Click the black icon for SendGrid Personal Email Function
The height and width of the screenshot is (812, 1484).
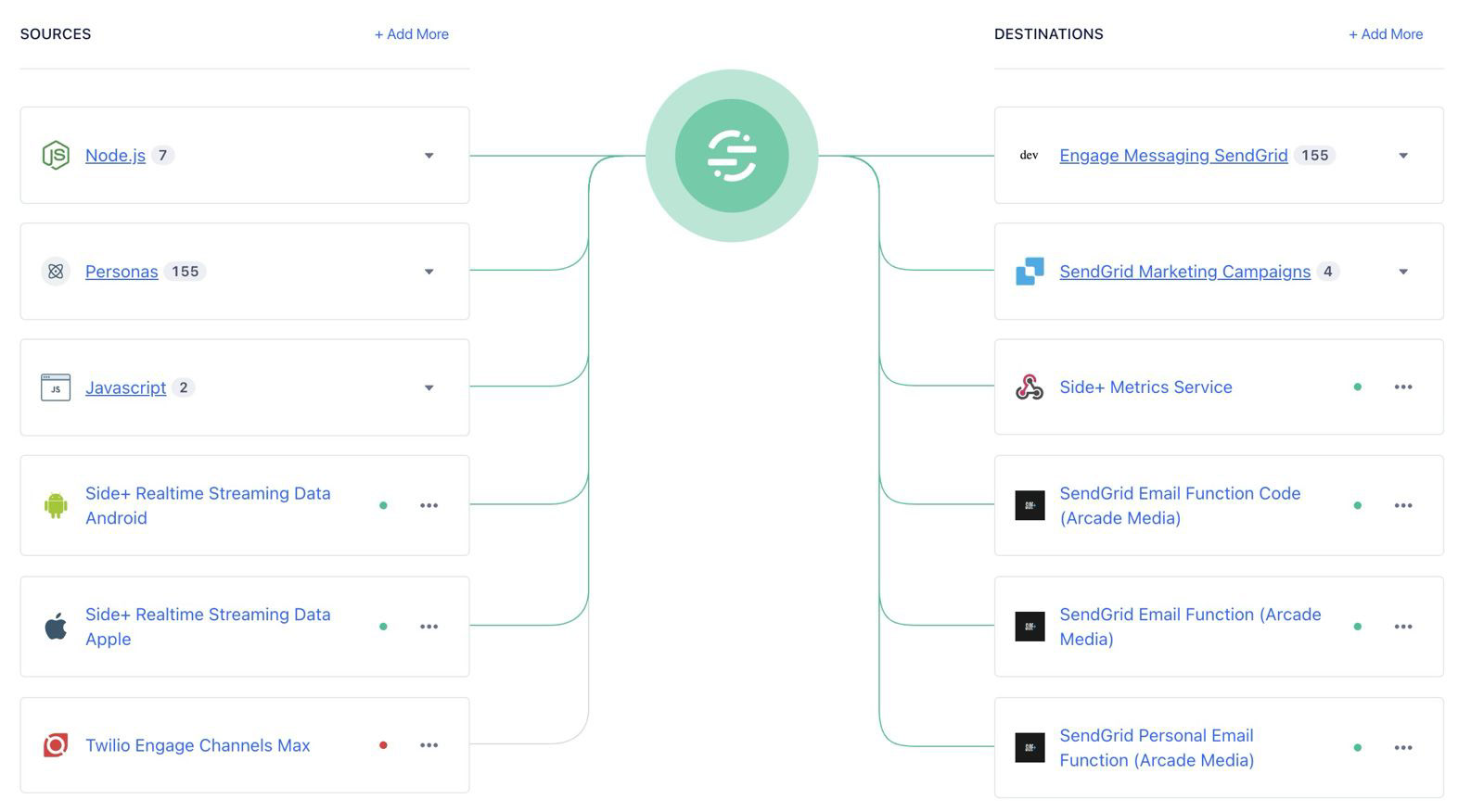pyautogui.click(x=1030, y=747)
